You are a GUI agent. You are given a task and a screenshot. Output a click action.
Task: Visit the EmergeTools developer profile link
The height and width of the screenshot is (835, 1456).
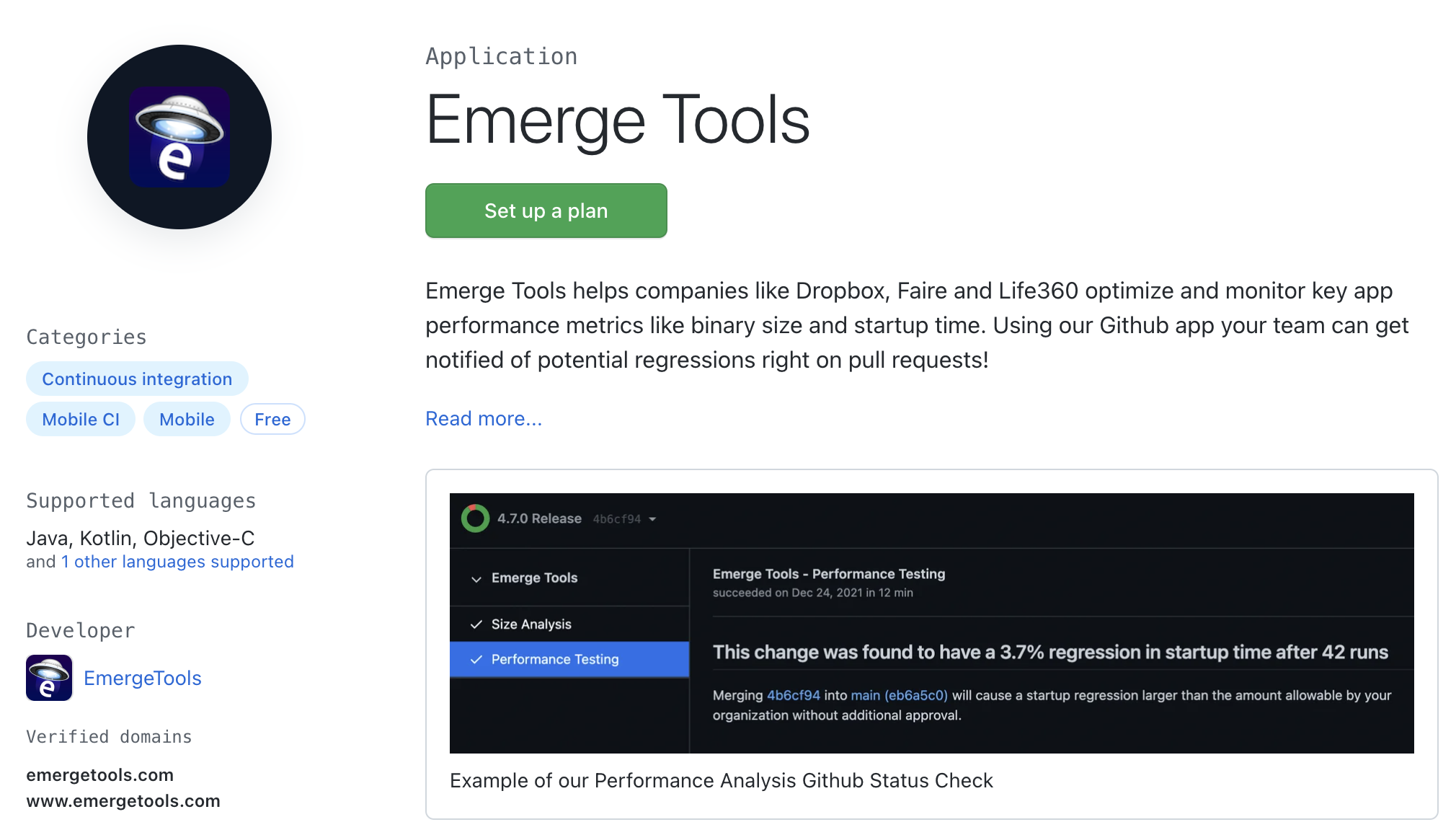click(143, 678)
